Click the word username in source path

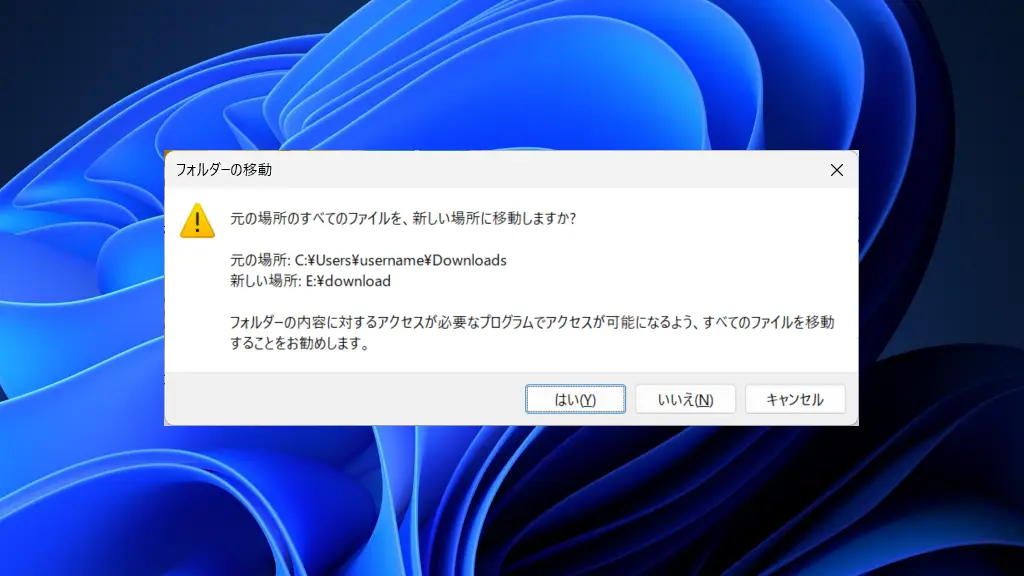pyautogui.click(x=391, y=260)
